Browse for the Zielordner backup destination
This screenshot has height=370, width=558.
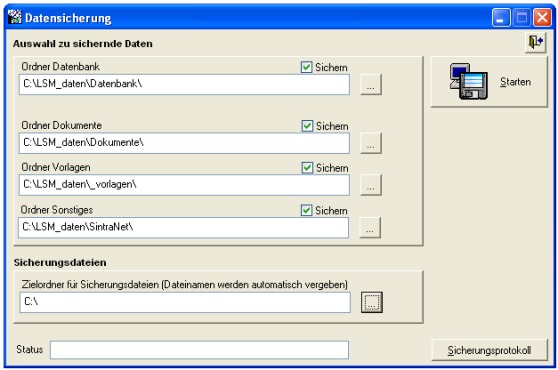[x=372, y=302]
